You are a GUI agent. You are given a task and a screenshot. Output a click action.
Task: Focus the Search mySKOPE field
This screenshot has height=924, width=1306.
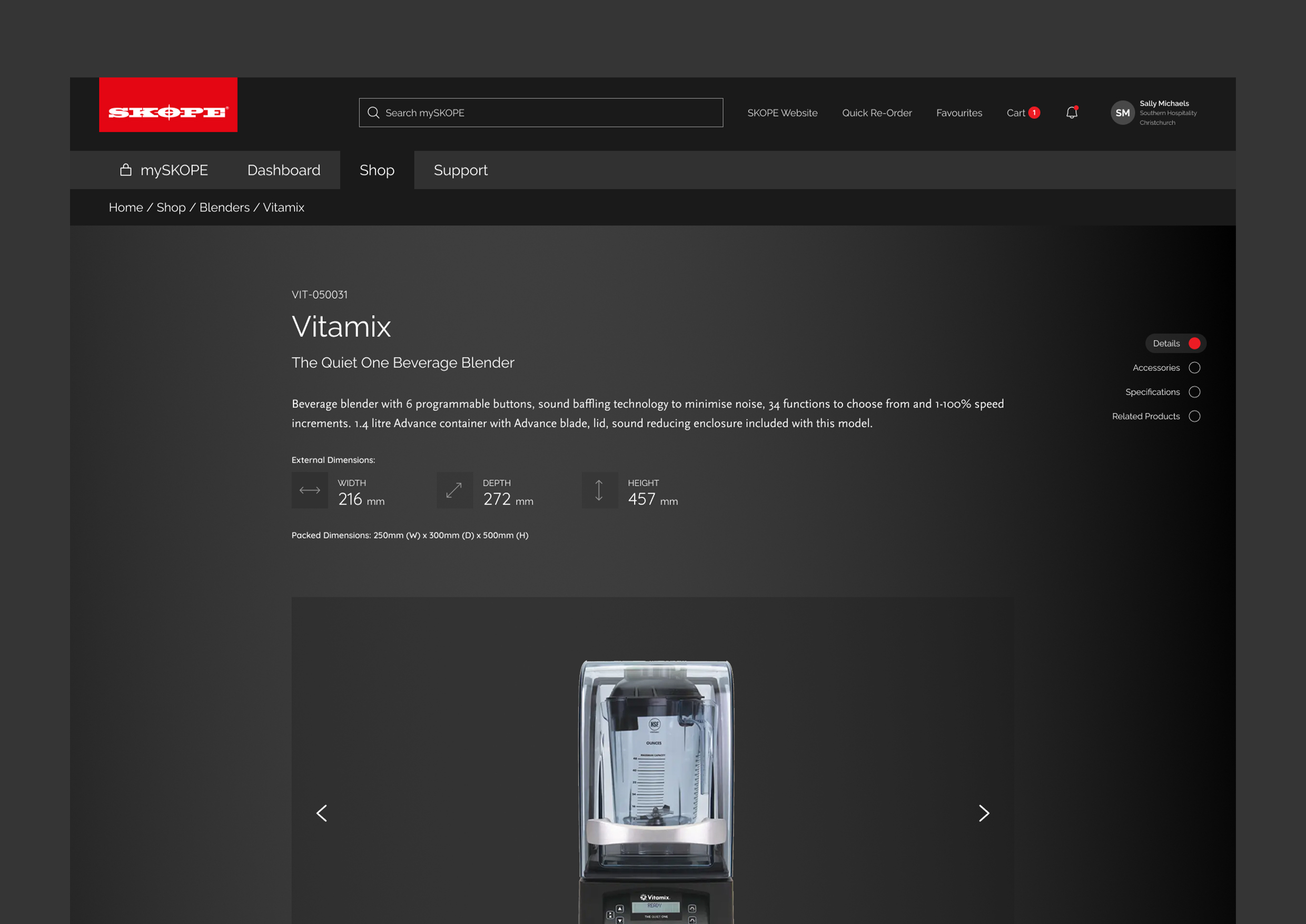pyautogui.click(x=546, y=113)
